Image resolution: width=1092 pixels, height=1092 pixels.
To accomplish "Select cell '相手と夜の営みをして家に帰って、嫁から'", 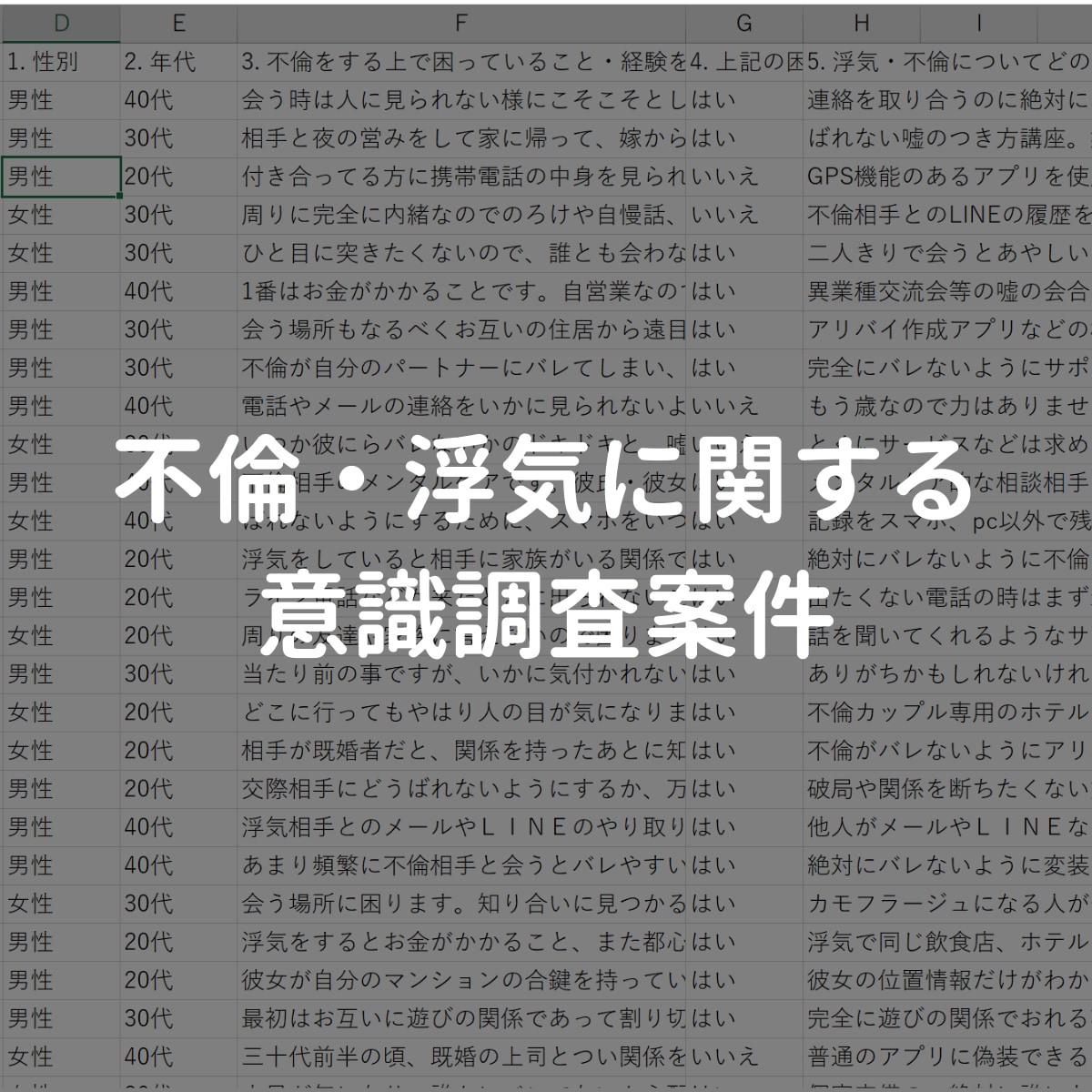I will click(461, 138).
